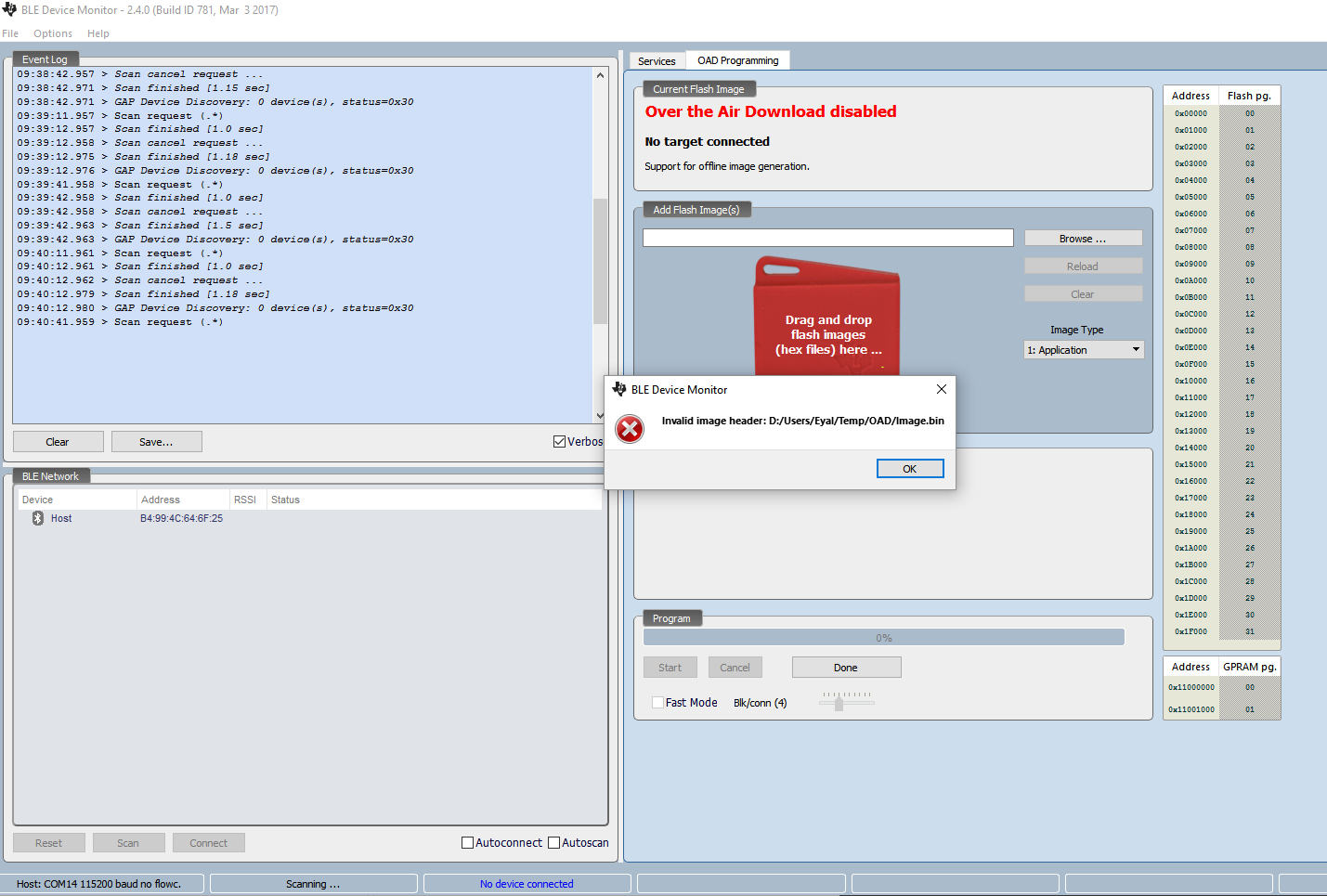The width and height of the screenshot is (1327, 896).
Task: Open the Image Type dropdown
Action: point(1084,350)
